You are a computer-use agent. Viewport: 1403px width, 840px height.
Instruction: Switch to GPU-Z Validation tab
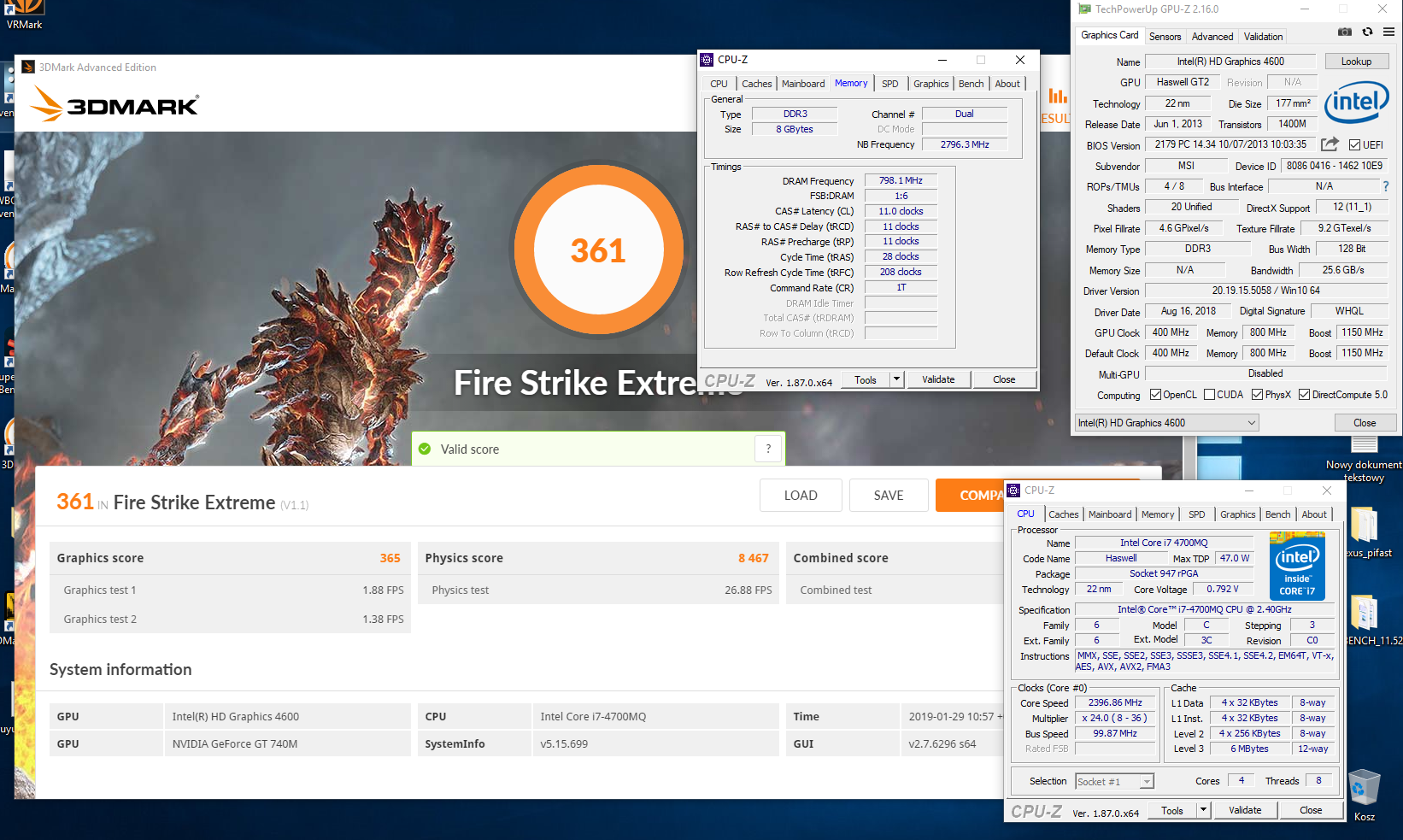tap(1263, 37)
